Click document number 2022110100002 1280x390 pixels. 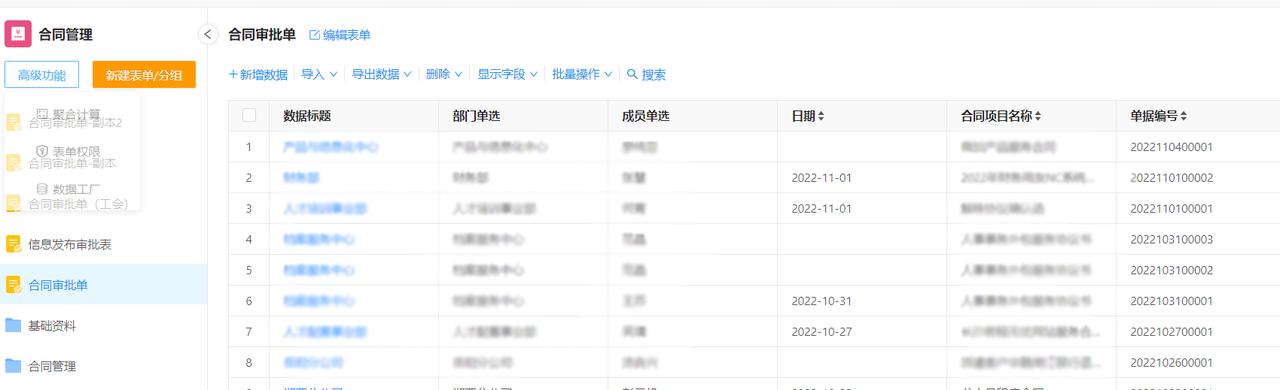[1171, 178]
